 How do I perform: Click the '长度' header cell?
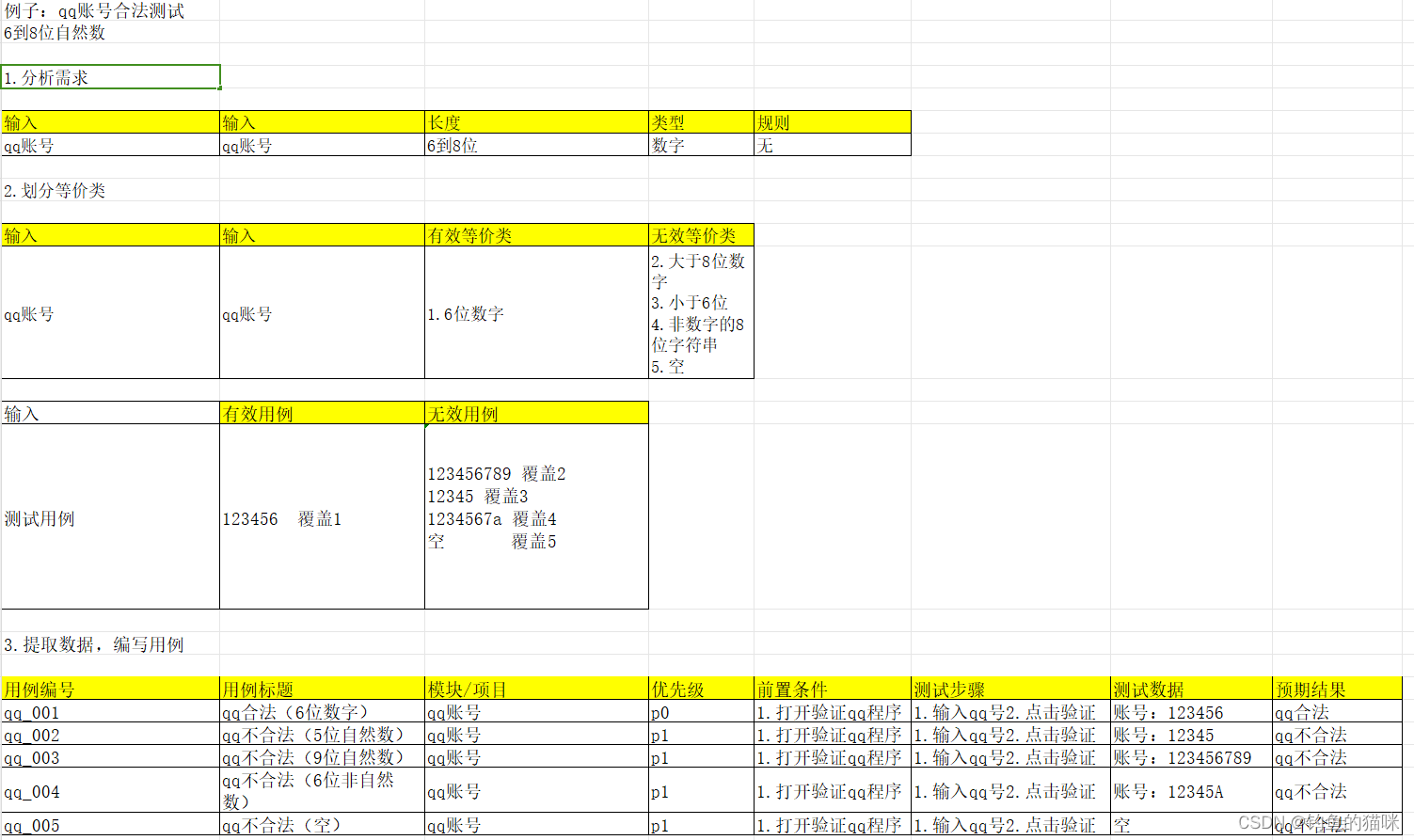536,122
